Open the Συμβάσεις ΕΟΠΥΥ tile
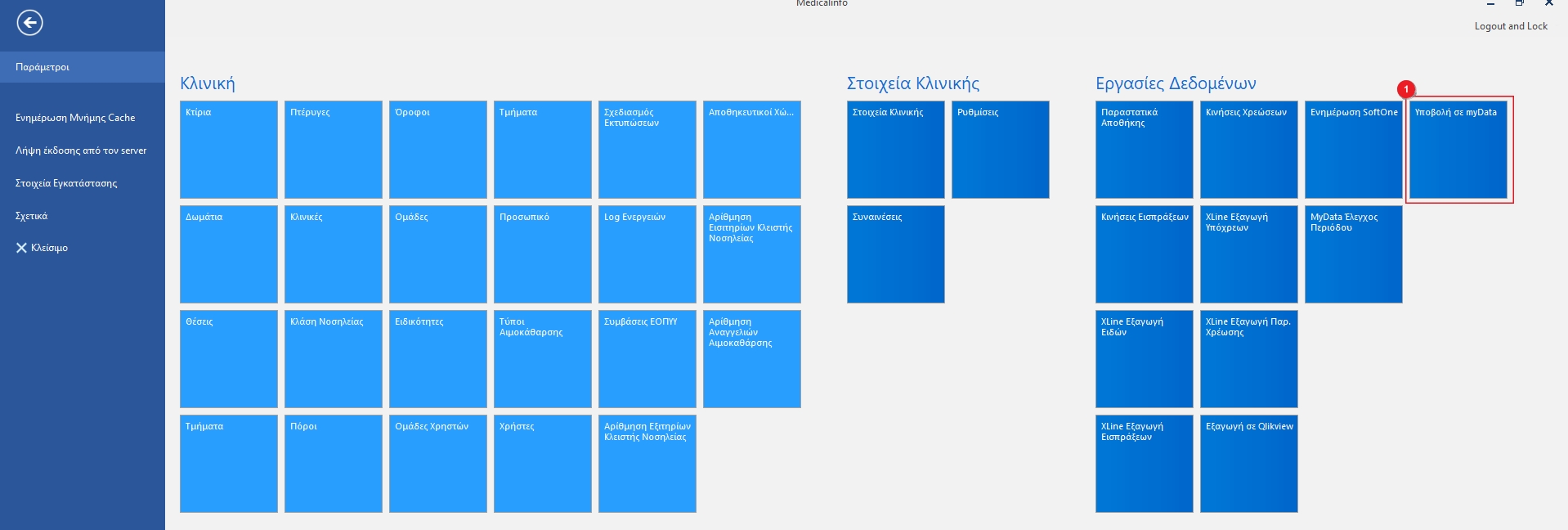 tap(647, 359)
